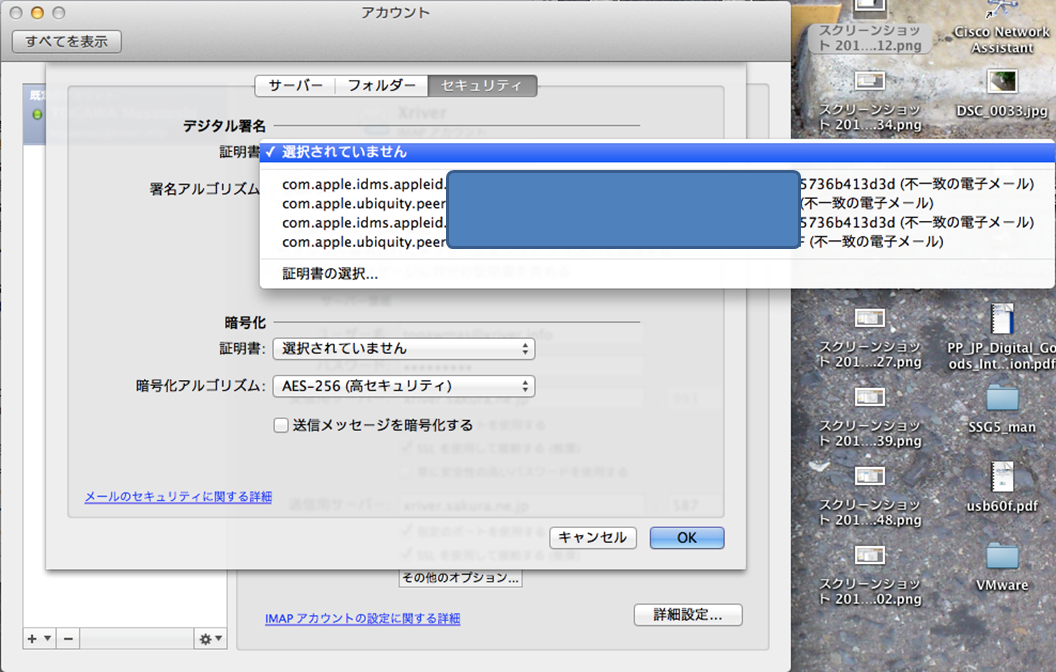This screenshot has height=672, width=1056.
Task: Enable 送信メッセージを暗号化する checkbox
Action: click(281, 425)
